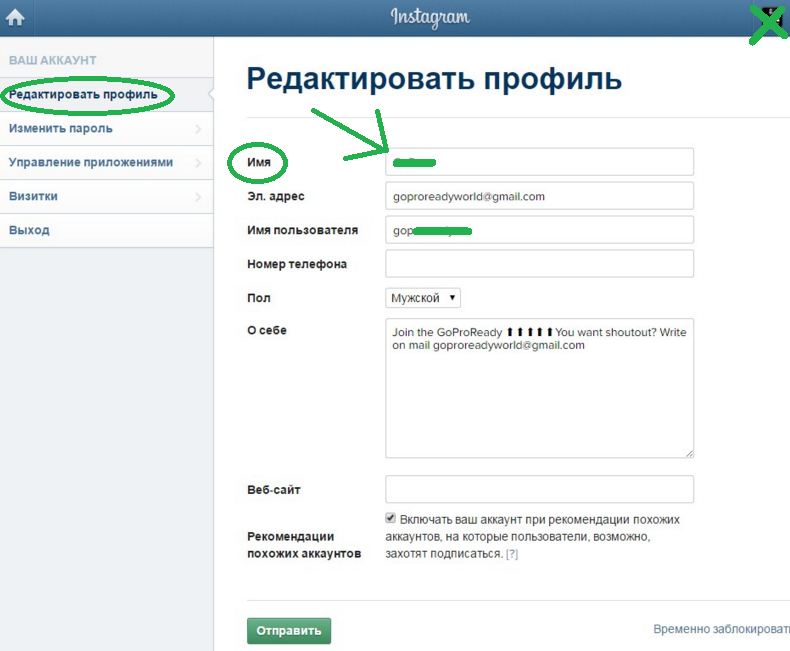Expand the chevron next to Изменить пароль

tap(198, 129)
